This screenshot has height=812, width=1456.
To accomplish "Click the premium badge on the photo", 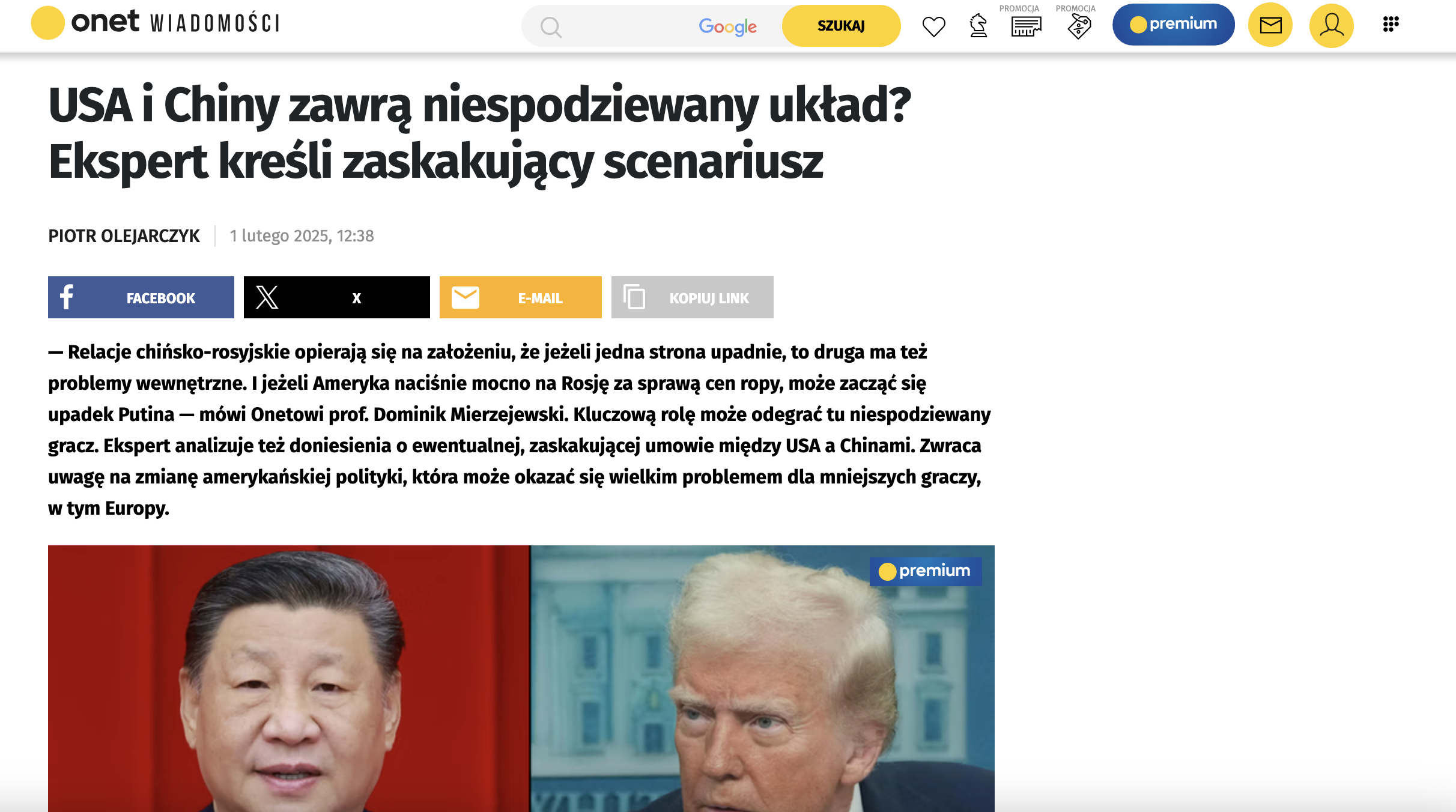I will [926, 571].
